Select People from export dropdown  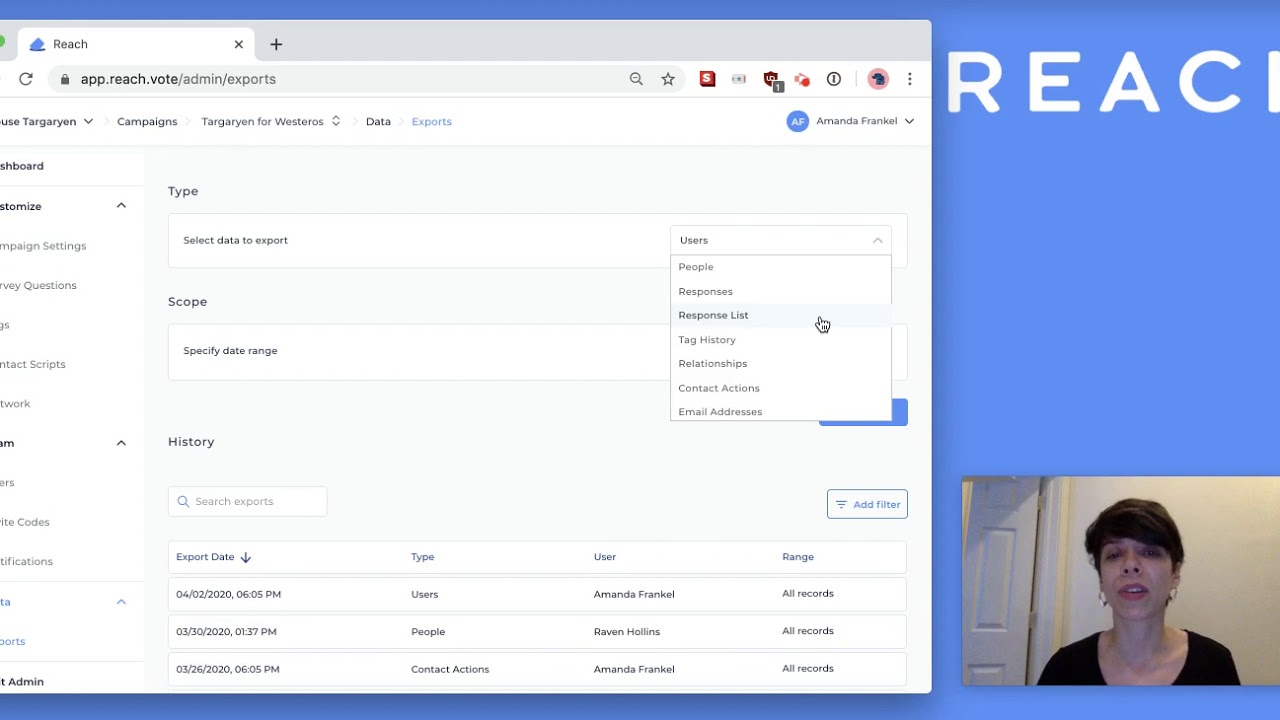[780, 267]
